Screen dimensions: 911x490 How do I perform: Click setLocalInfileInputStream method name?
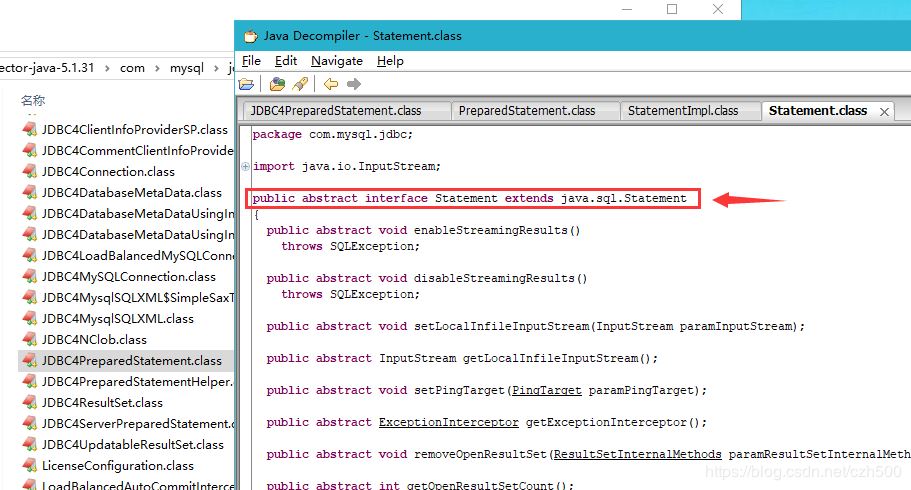(501, 327)
